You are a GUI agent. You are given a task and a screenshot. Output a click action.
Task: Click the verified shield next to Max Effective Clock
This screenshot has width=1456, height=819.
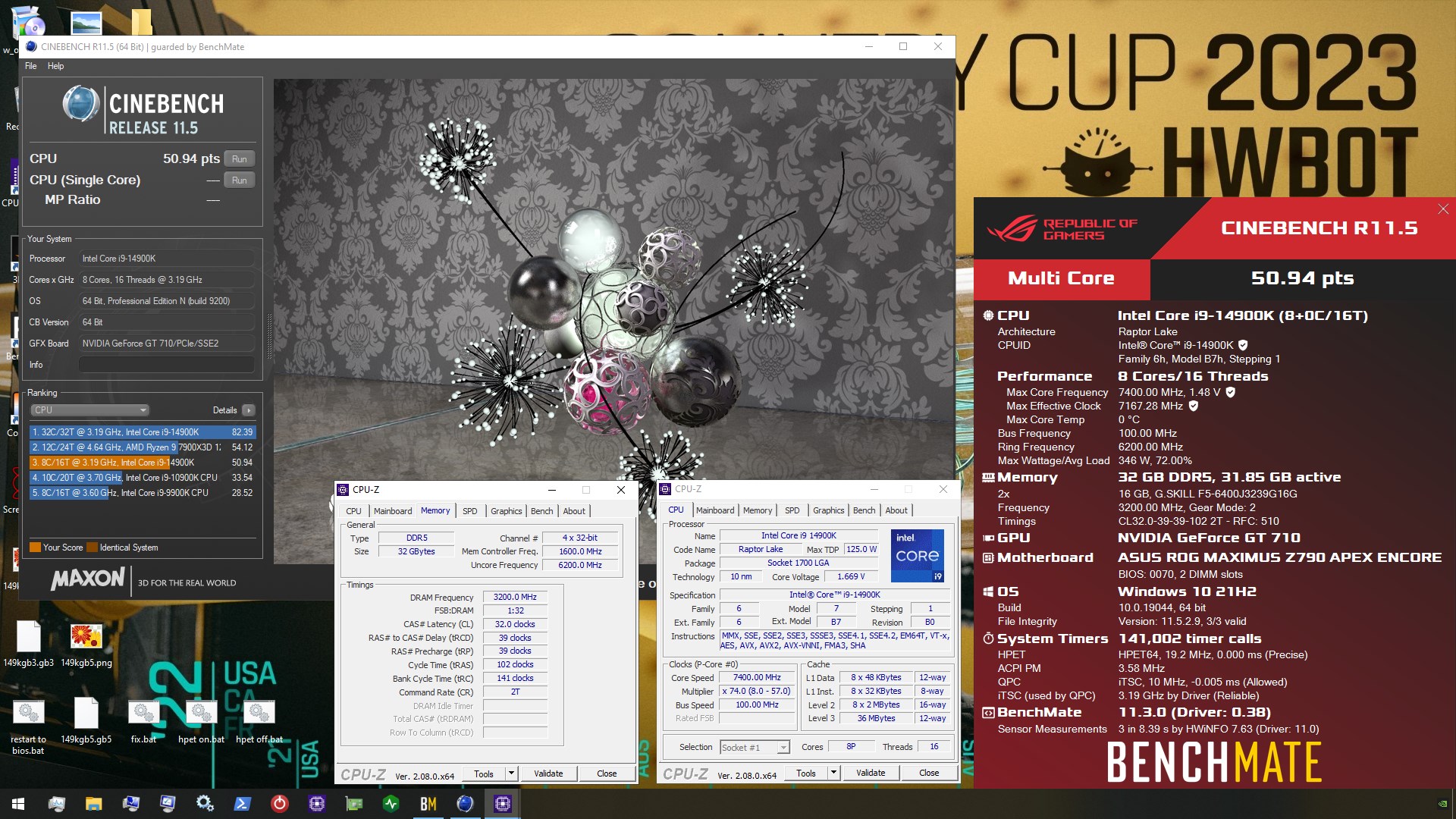[1194, 406]
